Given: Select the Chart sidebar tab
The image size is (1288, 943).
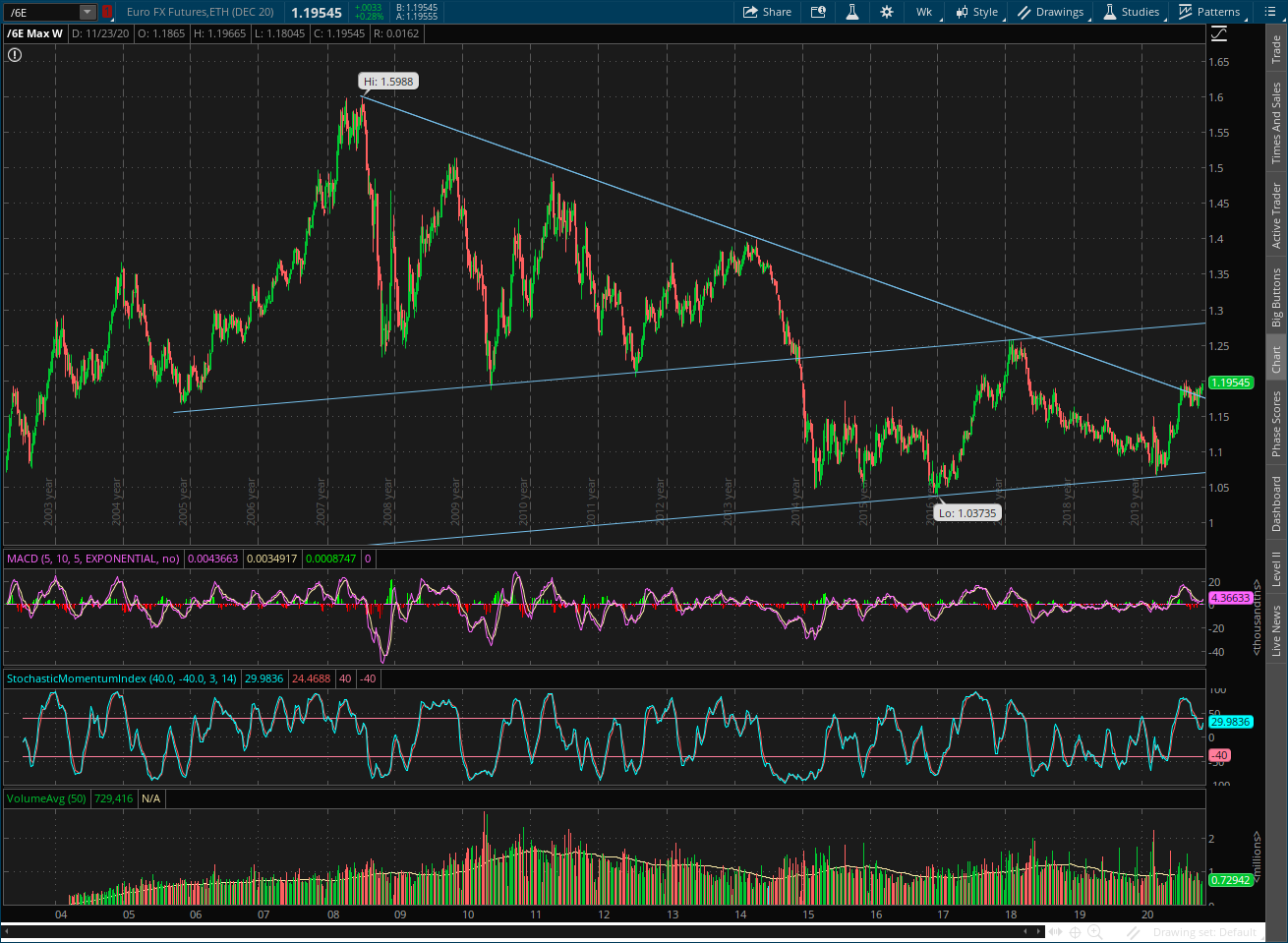Looking at the screenshot, I should pyautogui.click(x=1276, y=360).
